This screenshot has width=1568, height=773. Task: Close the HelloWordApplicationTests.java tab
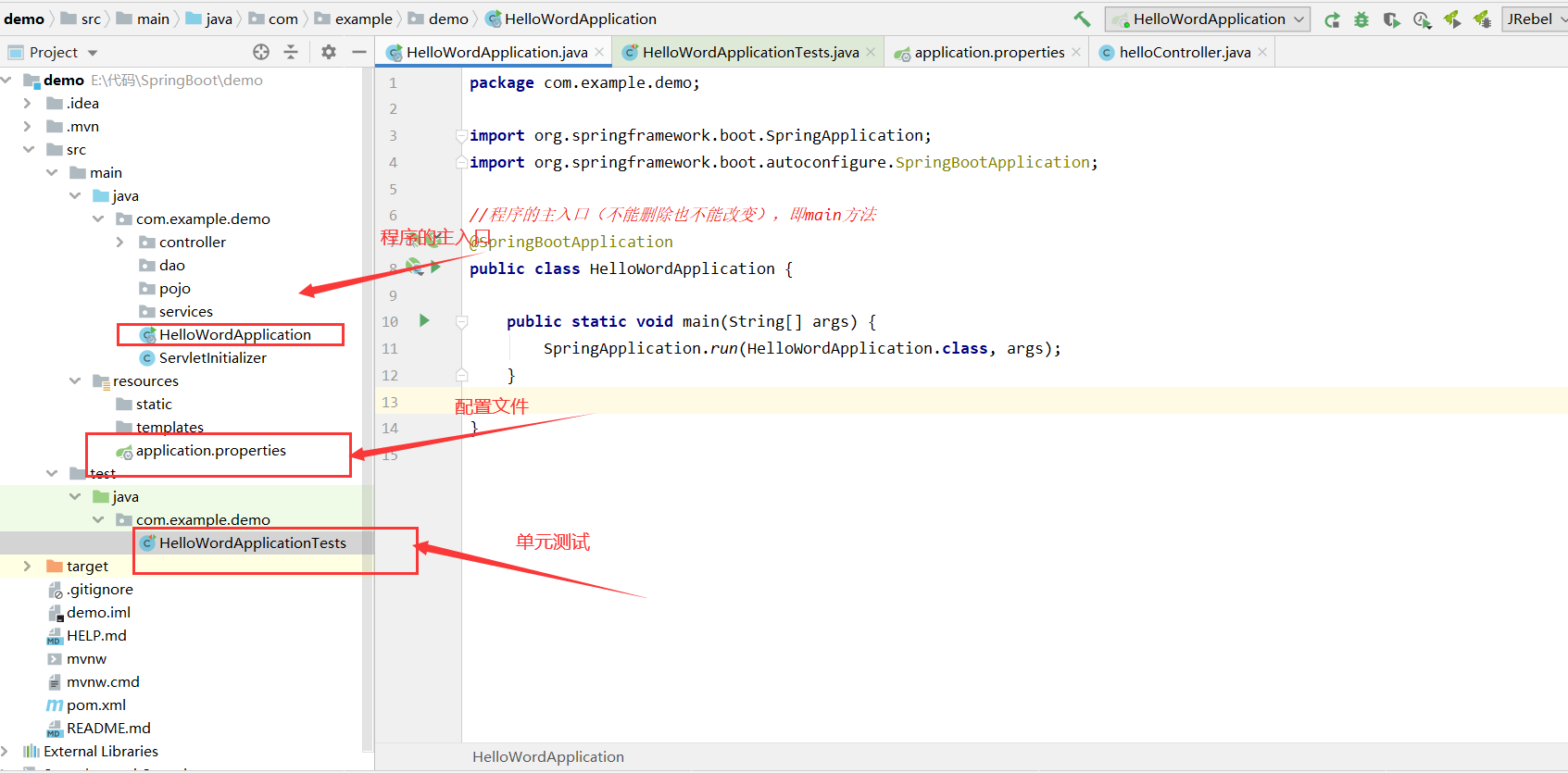pyautogui.click(x=871, y=53)
